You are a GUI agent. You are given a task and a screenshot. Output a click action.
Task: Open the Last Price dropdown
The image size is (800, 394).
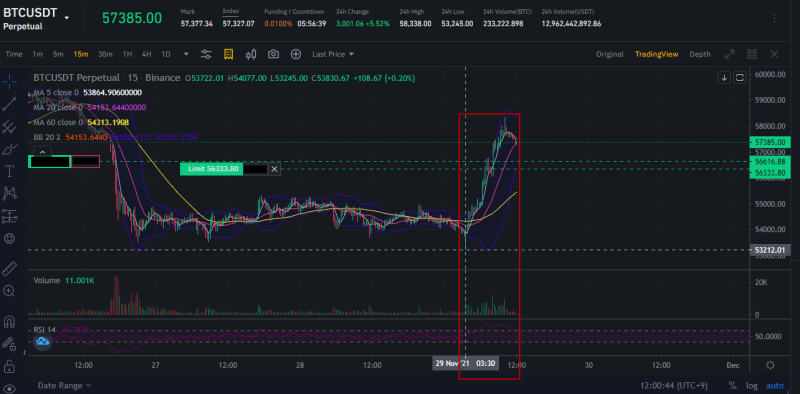pos(333,54)
